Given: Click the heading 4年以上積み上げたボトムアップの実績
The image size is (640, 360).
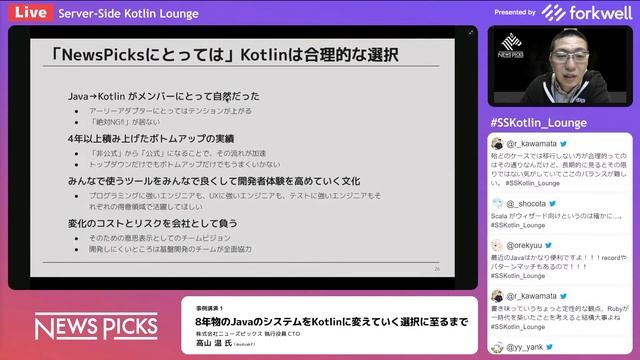Looking at the screenshot, I should tap(151, 139).
